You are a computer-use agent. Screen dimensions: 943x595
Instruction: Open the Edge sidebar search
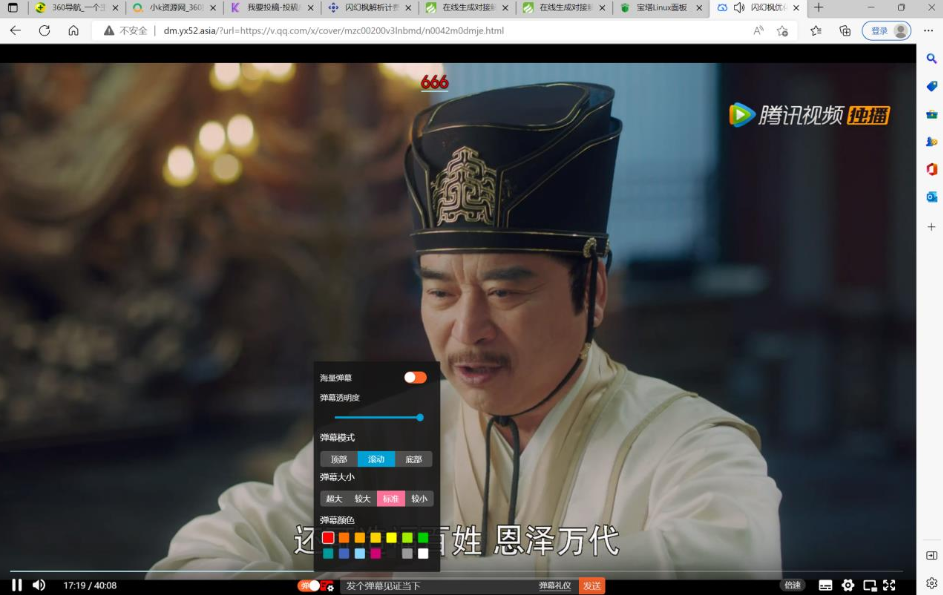(932, 58)
